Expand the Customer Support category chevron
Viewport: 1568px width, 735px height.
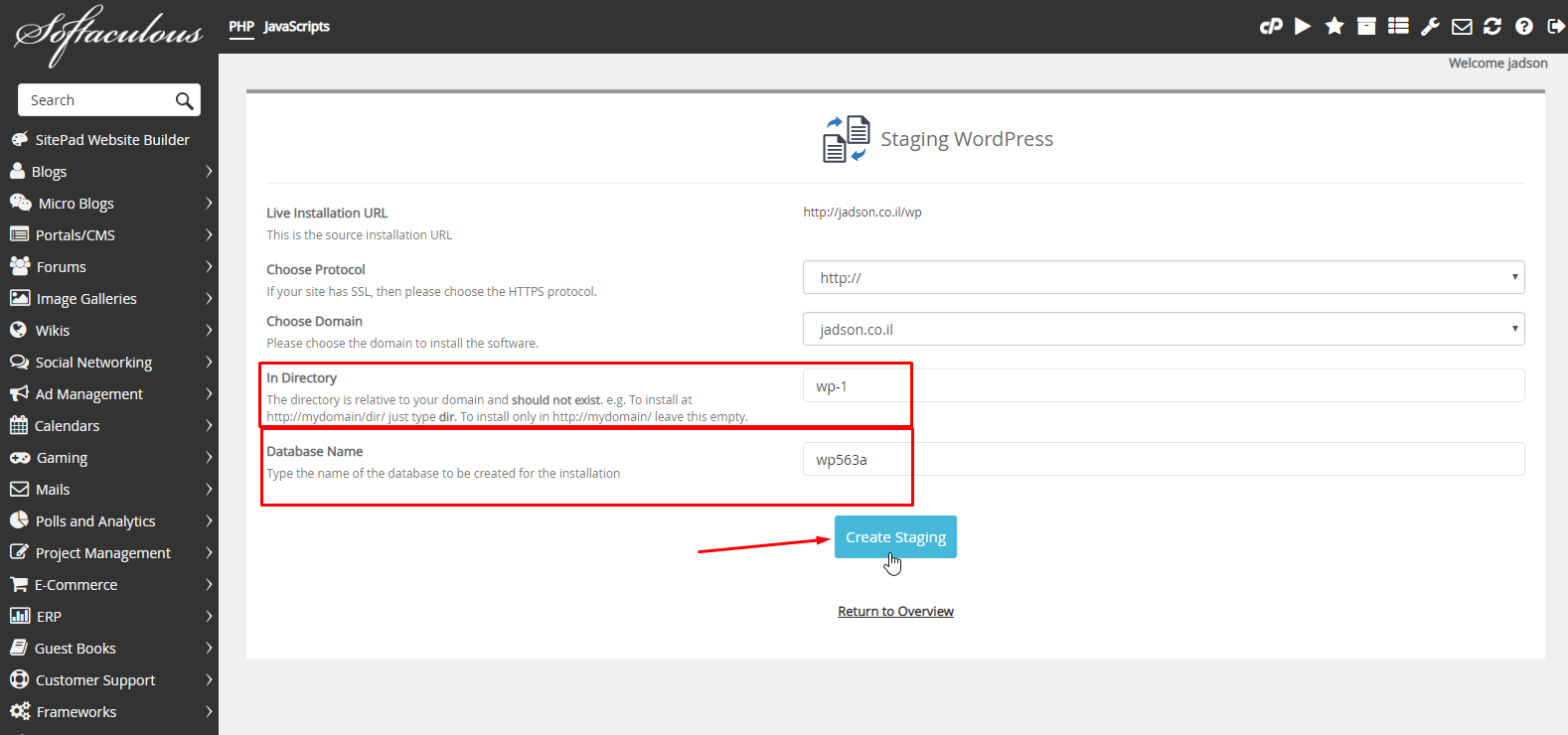(209, 679)
